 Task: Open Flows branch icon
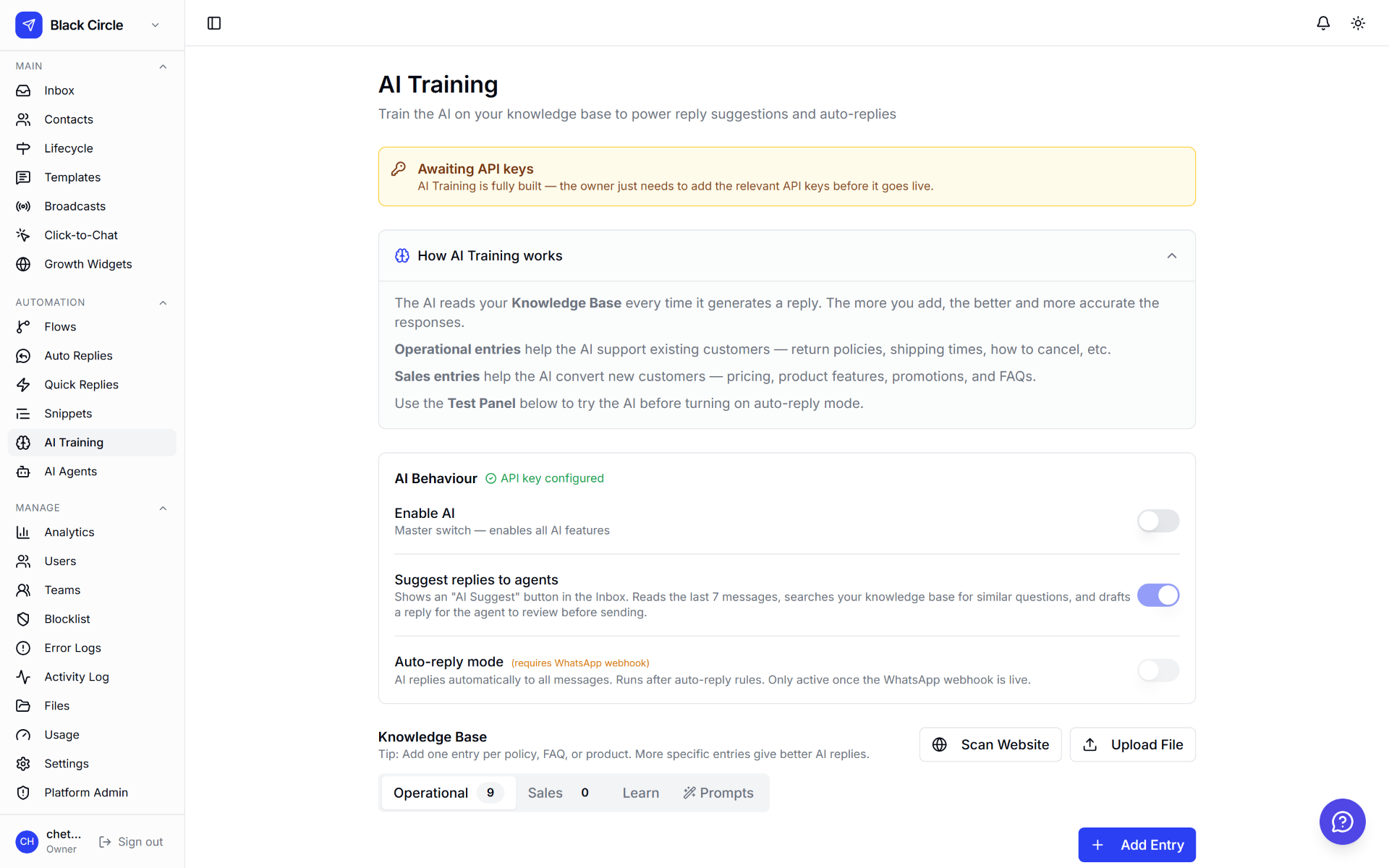(x=23, y=327)
